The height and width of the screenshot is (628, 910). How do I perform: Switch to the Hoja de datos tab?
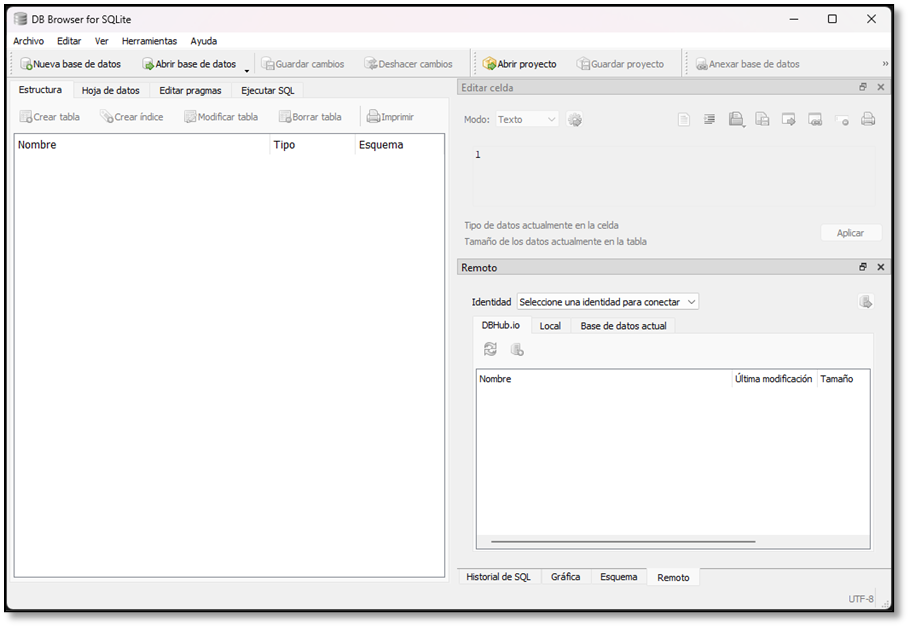click(110, 91)
